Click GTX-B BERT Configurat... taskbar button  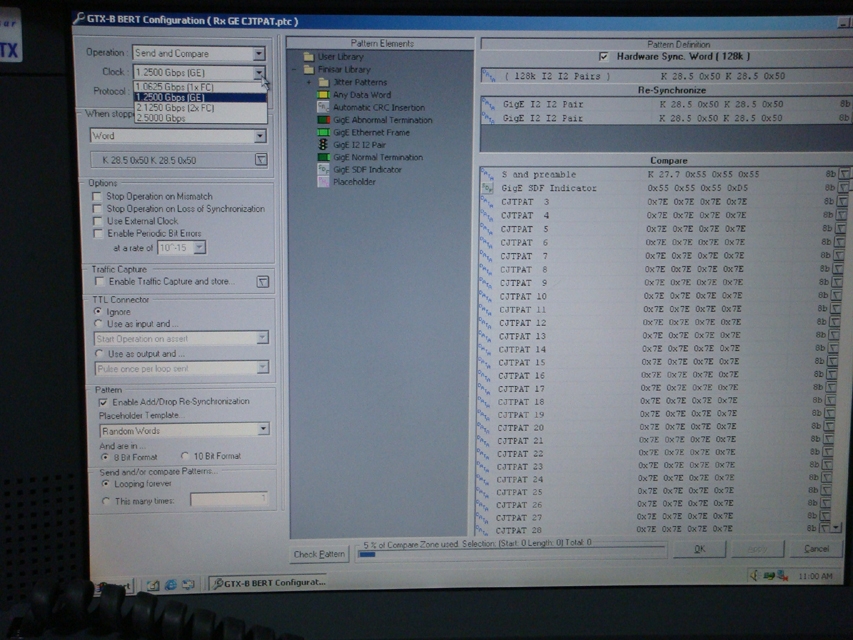pyautogui.click(x=270, y=583)
